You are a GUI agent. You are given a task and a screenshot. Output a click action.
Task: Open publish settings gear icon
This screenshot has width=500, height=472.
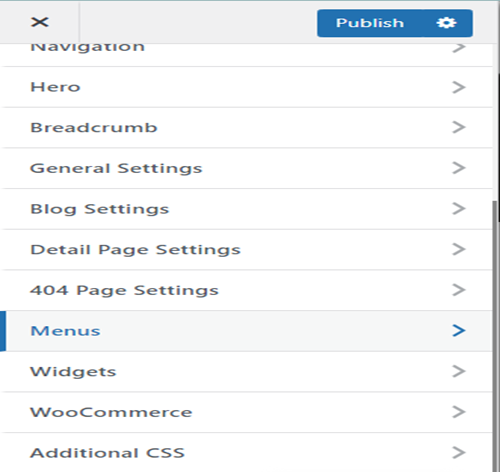(x=446, y=23)
